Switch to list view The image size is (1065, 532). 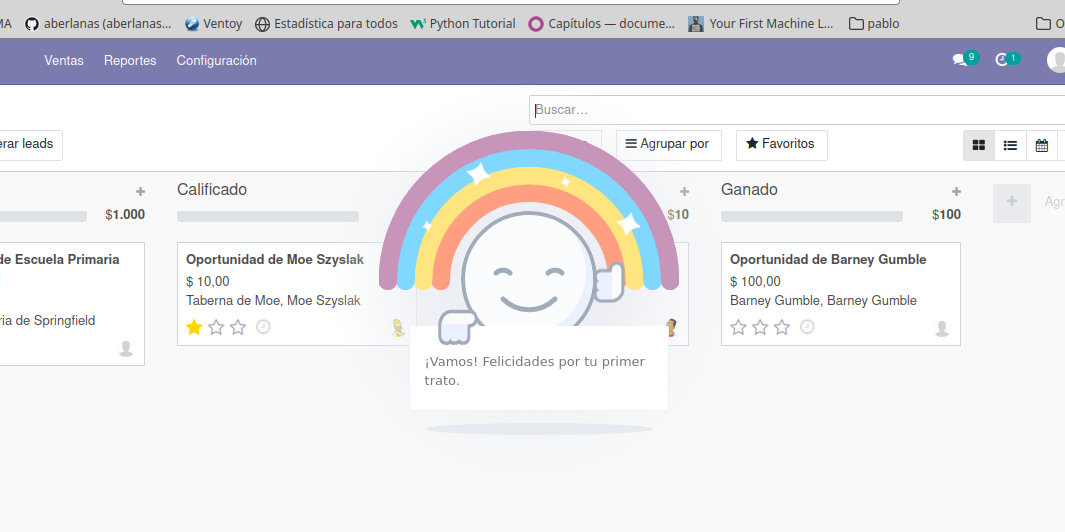(x=1010, y=145)
